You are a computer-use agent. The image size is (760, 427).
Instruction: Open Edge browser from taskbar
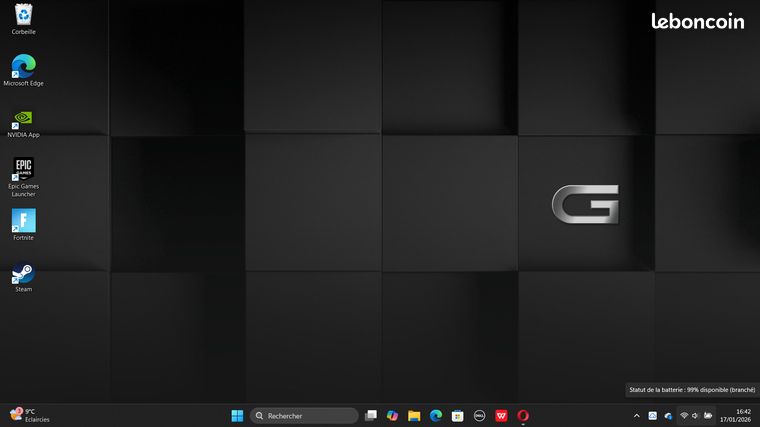(436, 415)
